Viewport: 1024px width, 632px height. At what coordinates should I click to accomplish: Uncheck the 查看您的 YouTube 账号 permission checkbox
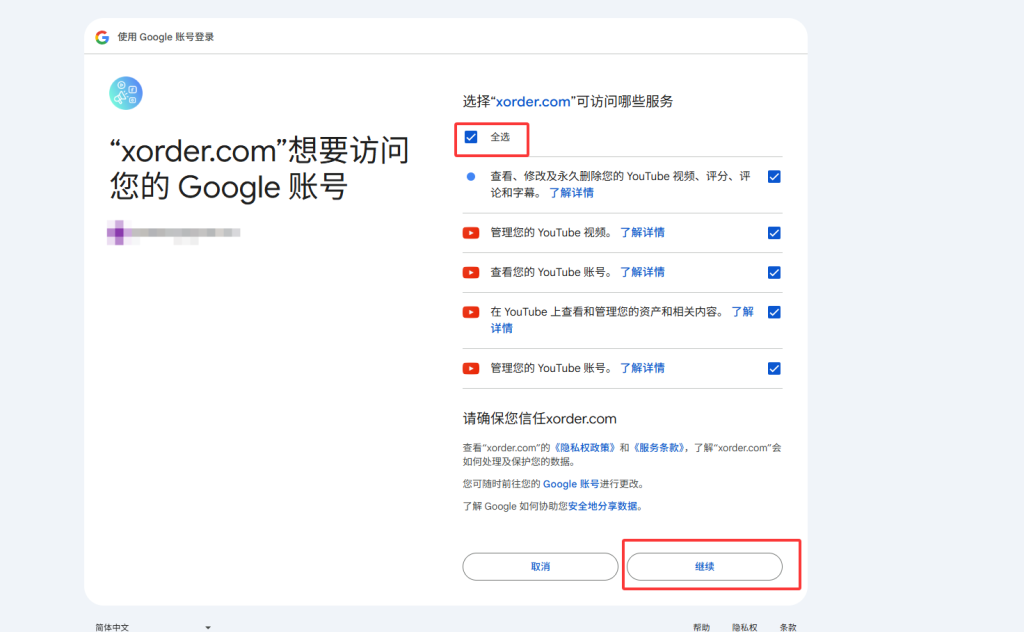774,272
